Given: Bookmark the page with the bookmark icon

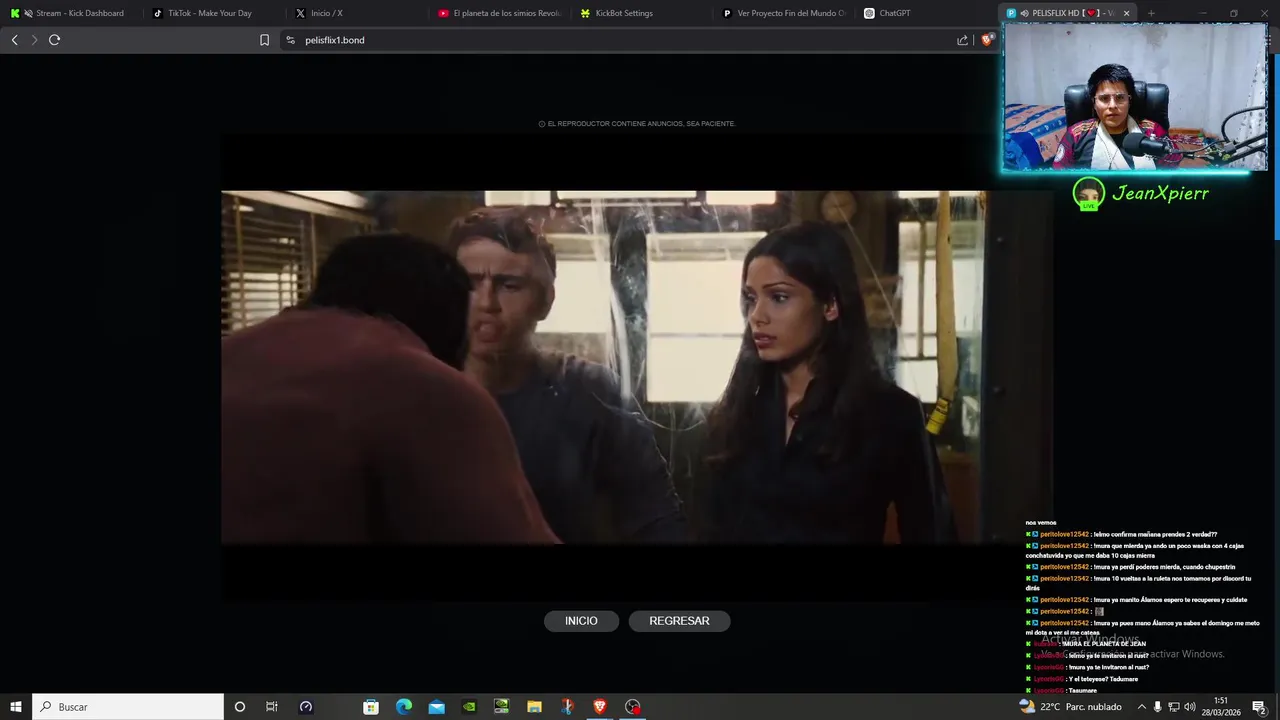Looking at the screenshot, I should coord(264,40).
